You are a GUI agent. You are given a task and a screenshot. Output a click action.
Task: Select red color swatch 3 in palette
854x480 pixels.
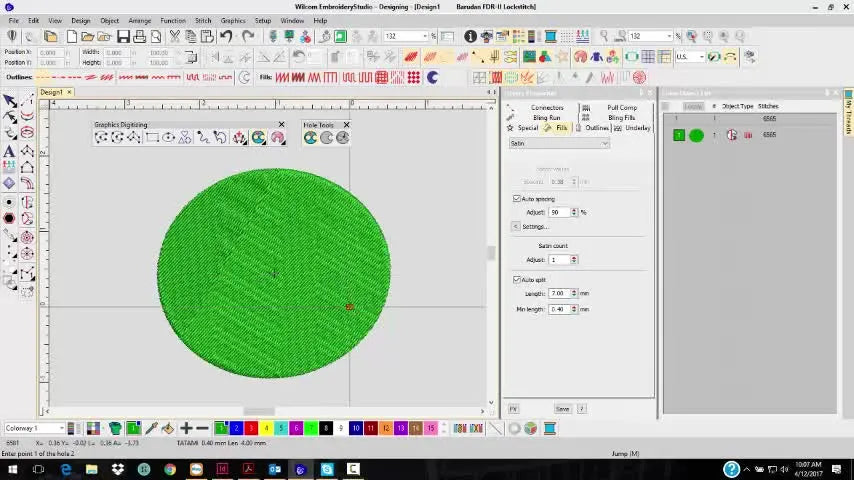(x=251, y=429)
